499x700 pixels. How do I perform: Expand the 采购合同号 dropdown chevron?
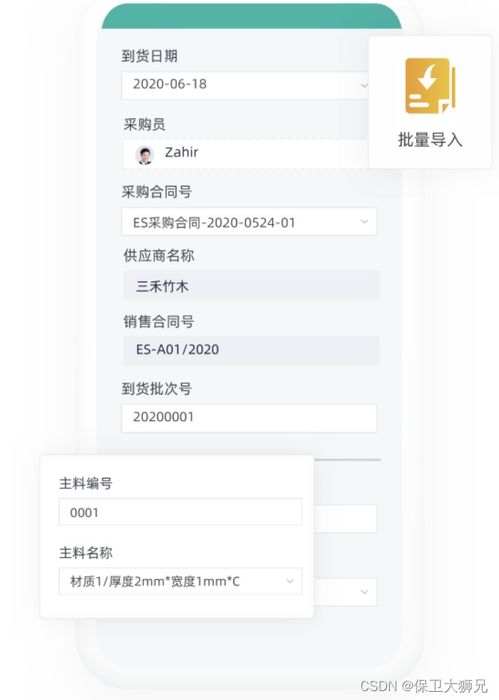364,221
